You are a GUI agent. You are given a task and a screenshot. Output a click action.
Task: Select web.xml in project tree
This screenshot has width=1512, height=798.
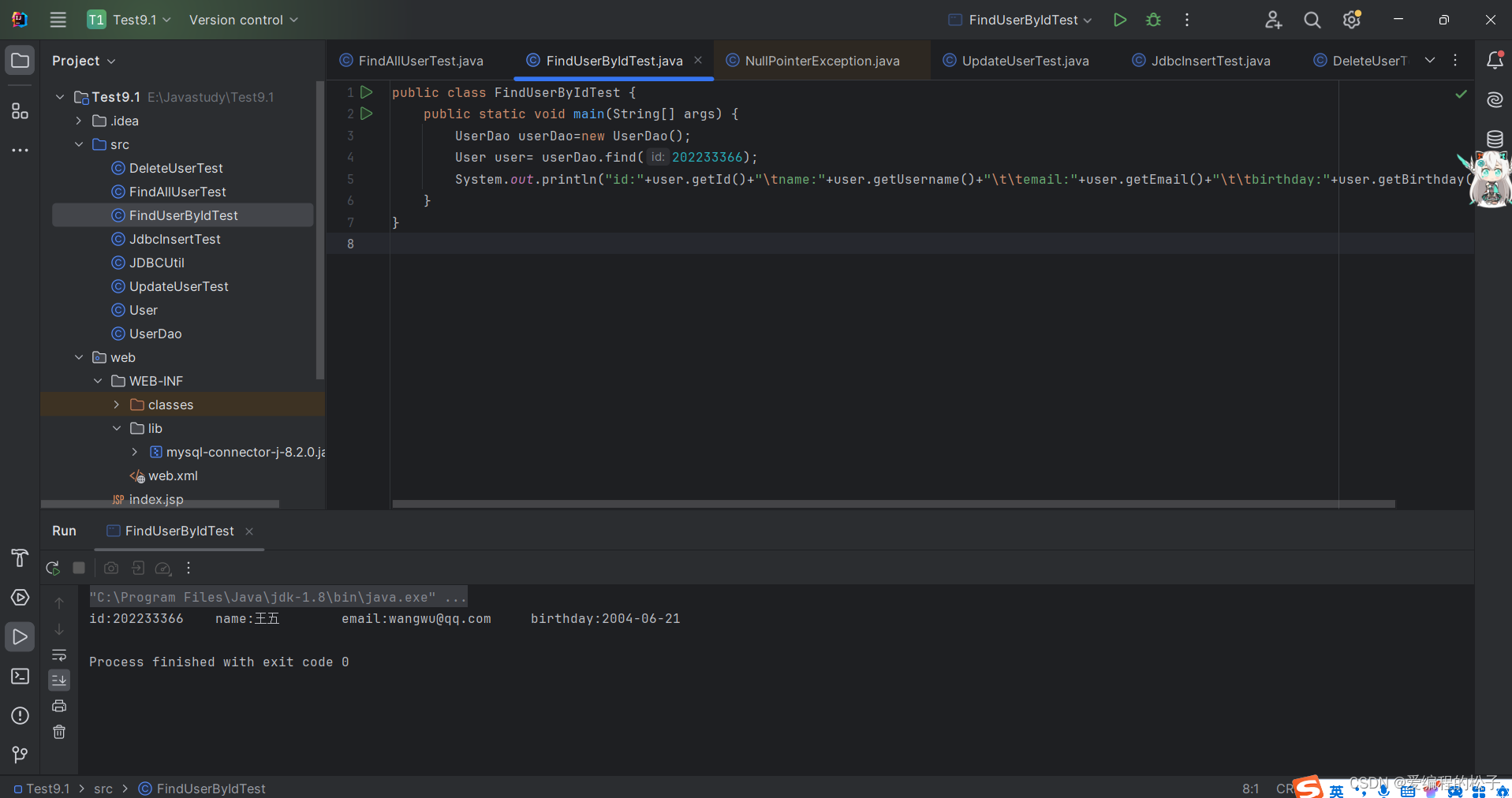point(173,475)
